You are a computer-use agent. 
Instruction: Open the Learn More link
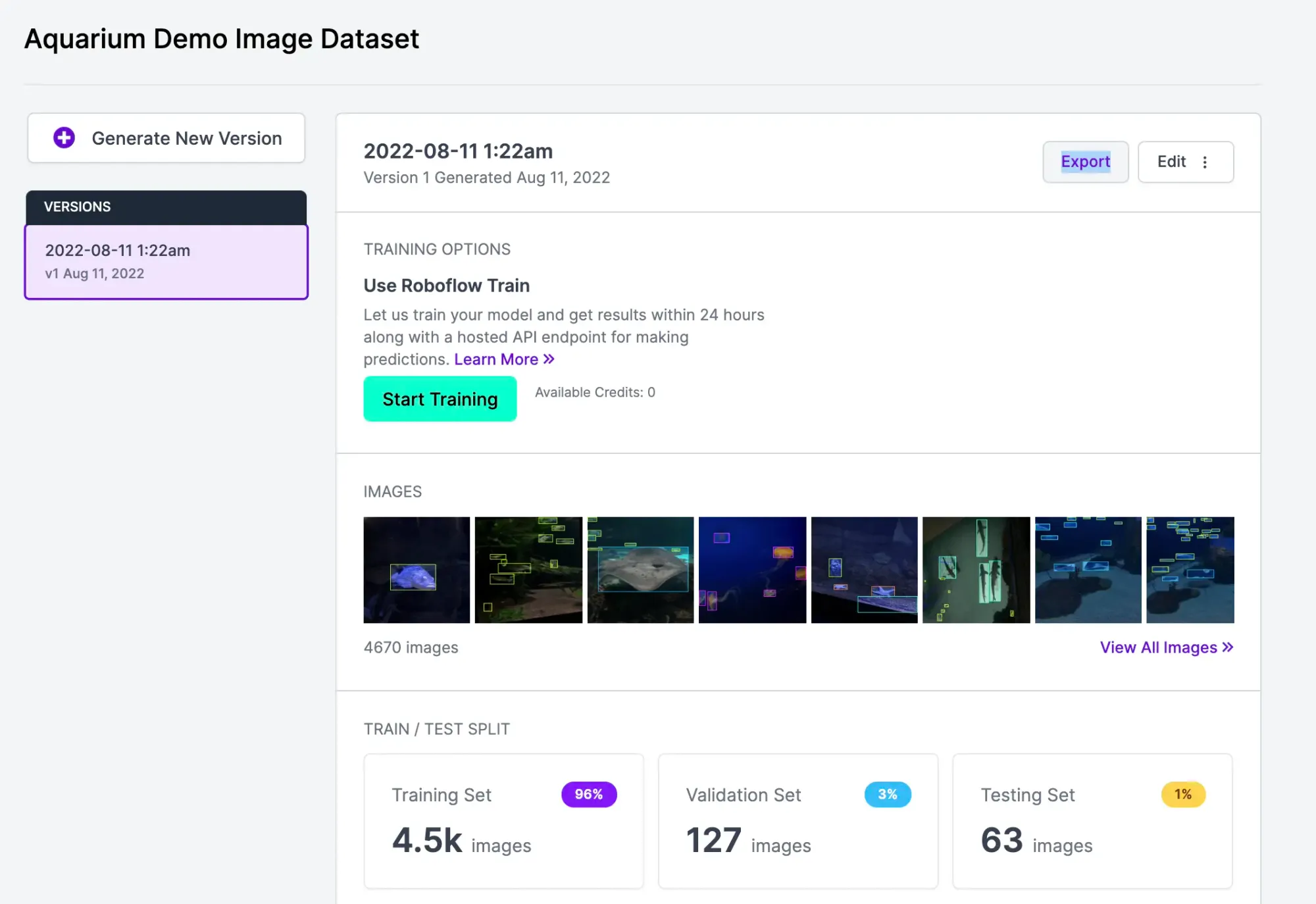point(496,359)
